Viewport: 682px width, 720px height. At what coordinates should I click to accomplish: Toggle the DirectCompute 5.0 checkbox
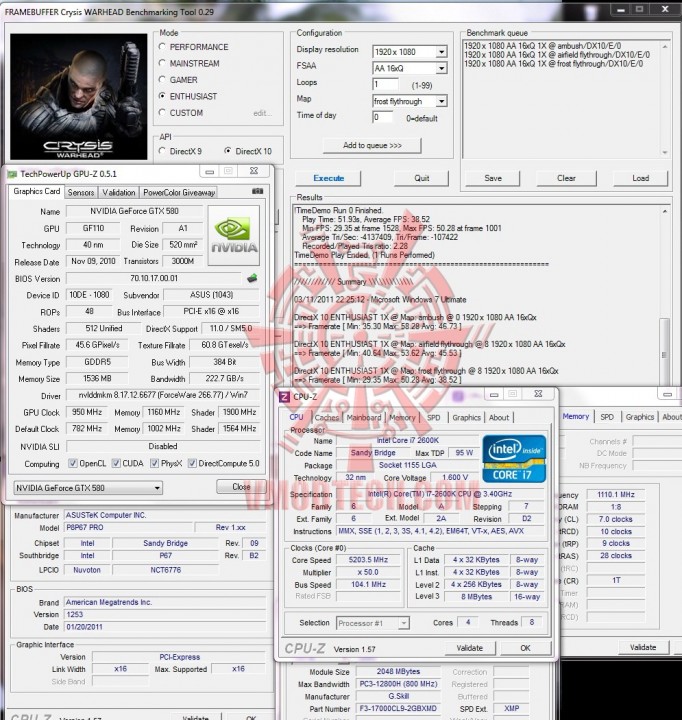tap(192, 463)
